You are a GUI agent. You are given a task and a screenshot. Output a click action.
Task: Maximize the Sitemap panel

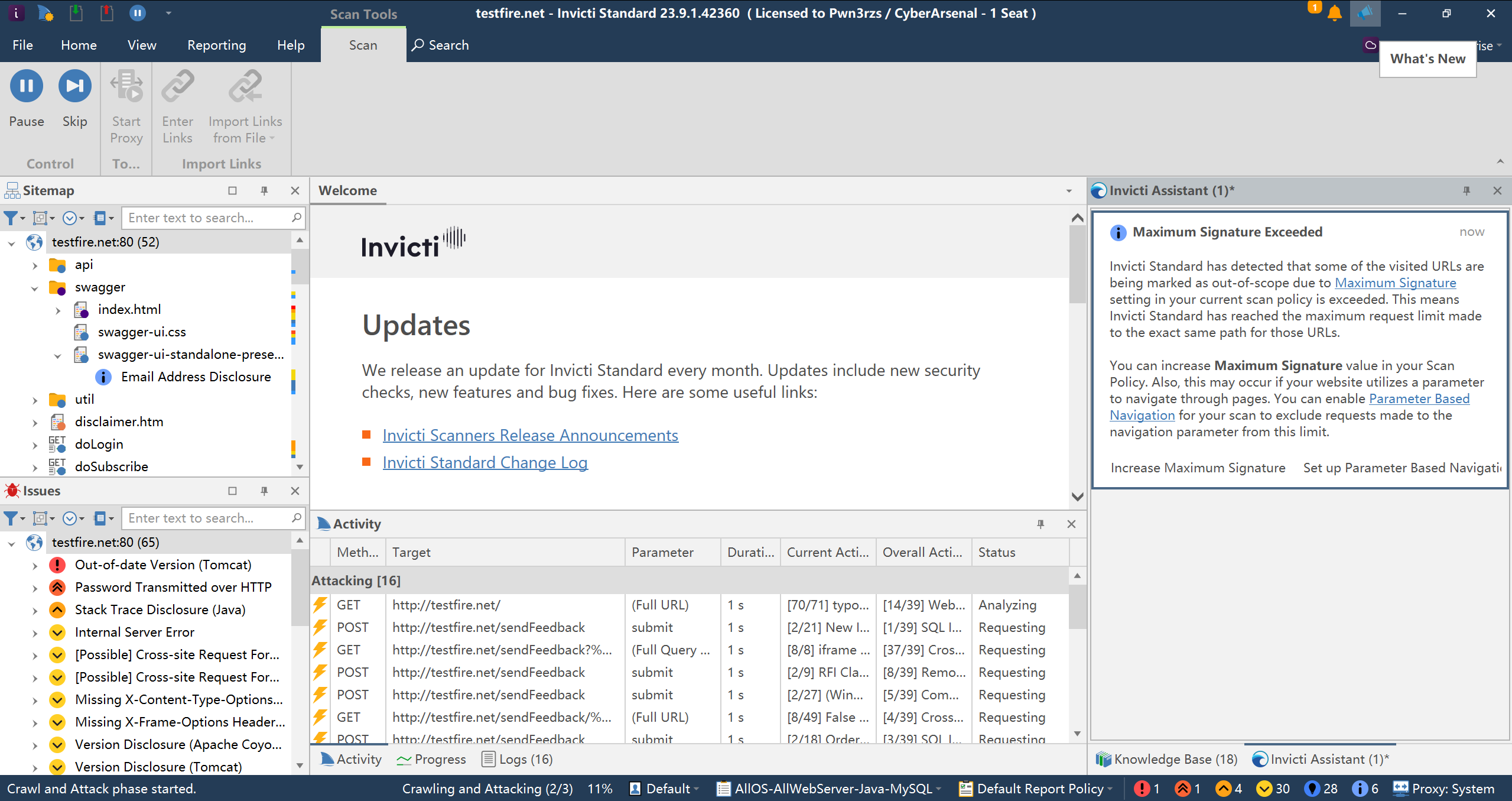click(x=232, y=190)
